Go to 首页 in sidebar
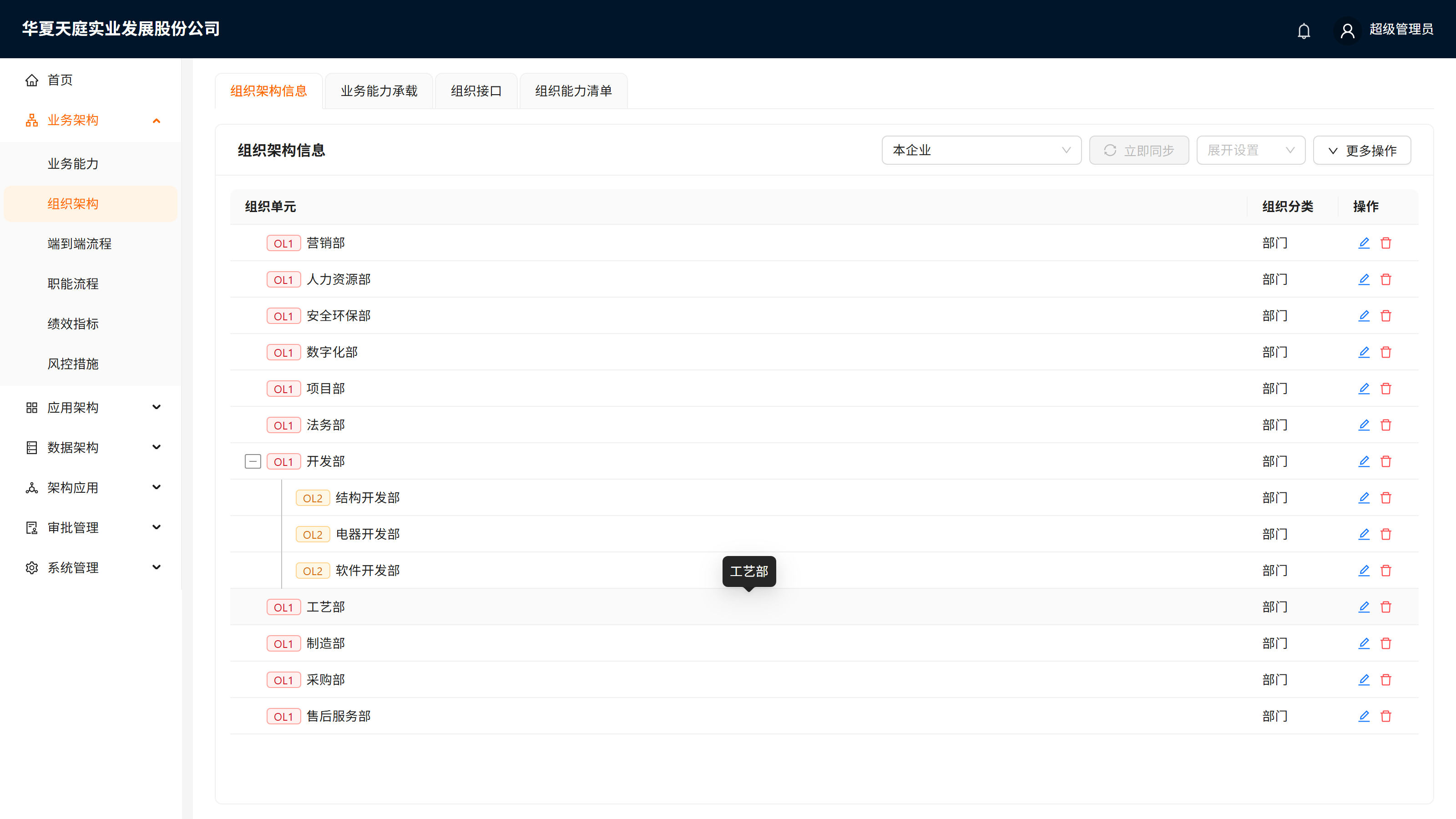This screenshot has height=819, width=1456. [91, 80]
